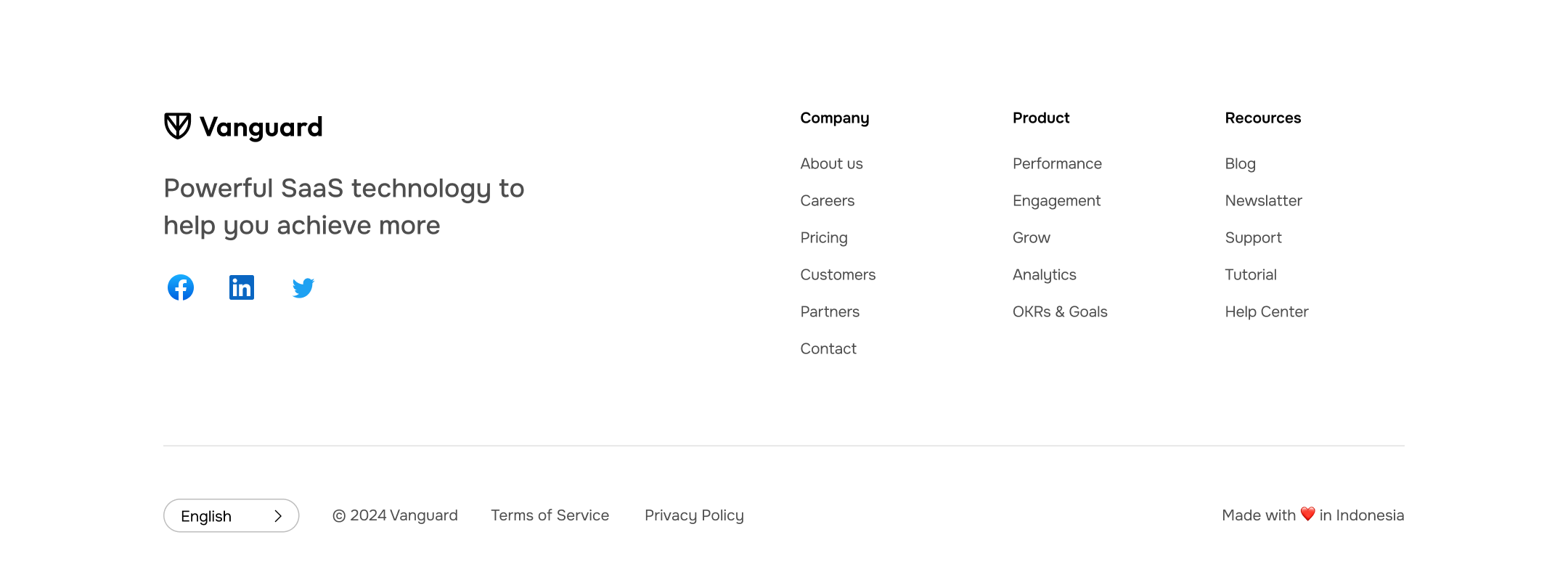Open the Twitter bird icon
The height and width of the screenshot is (585, 1568).
tap(303, 288)
